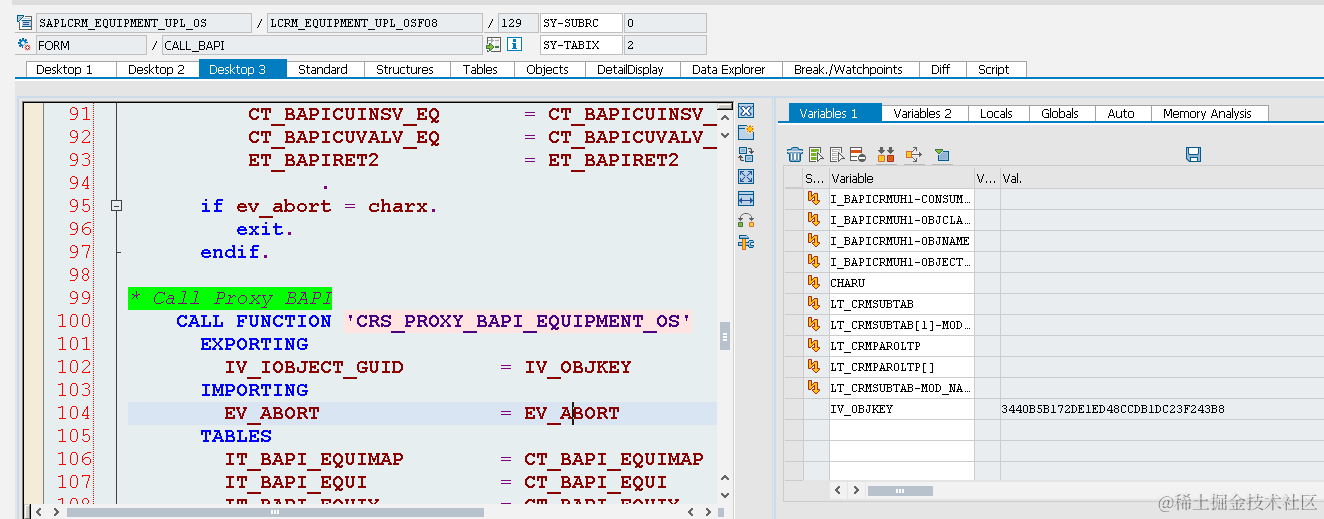
Task: Switch to the Desktop 2 tab
Action: click(157, 69)
